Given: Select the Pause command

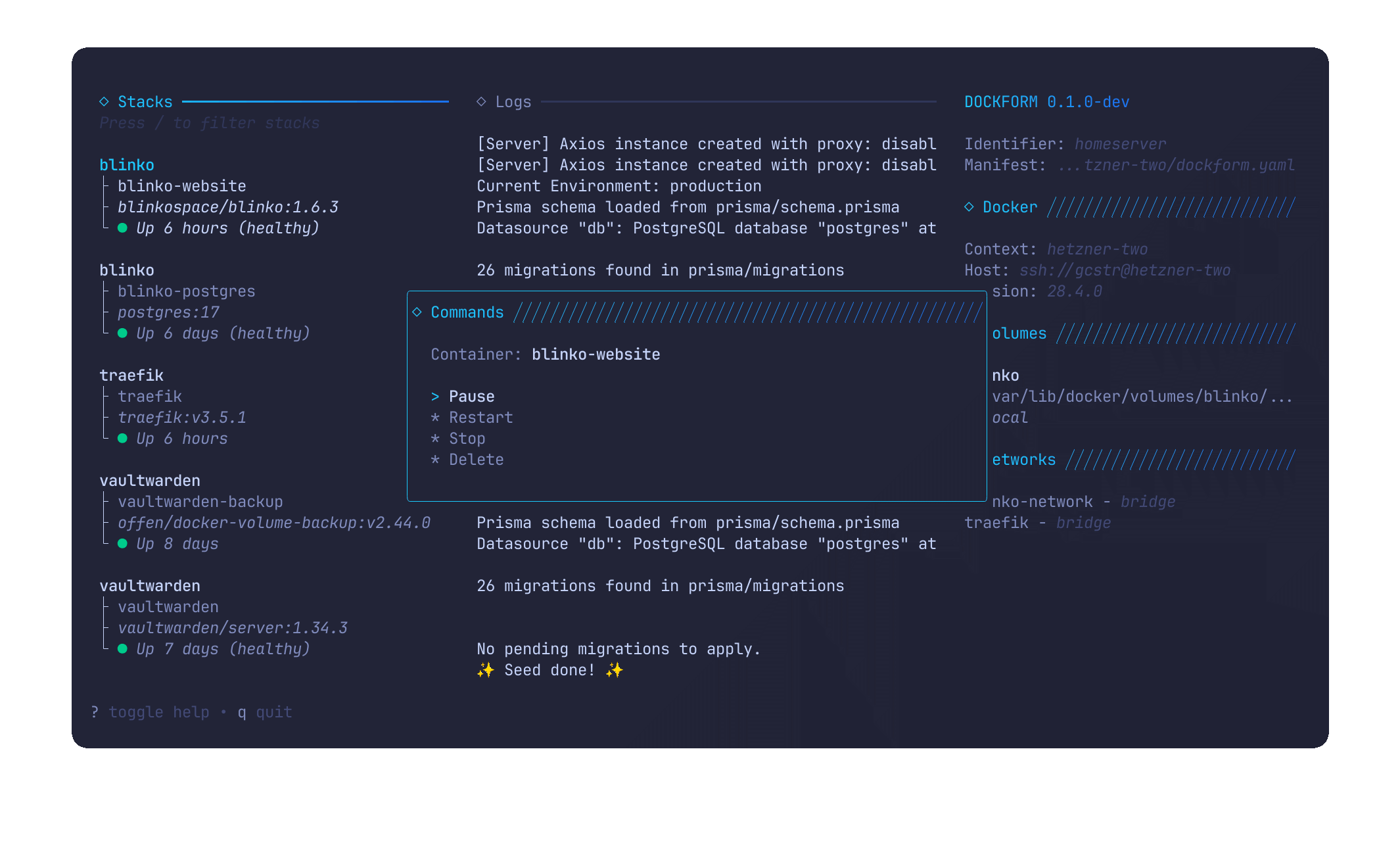Looking at the screenshot, I should pyautogui.click(x=471, y=397).
